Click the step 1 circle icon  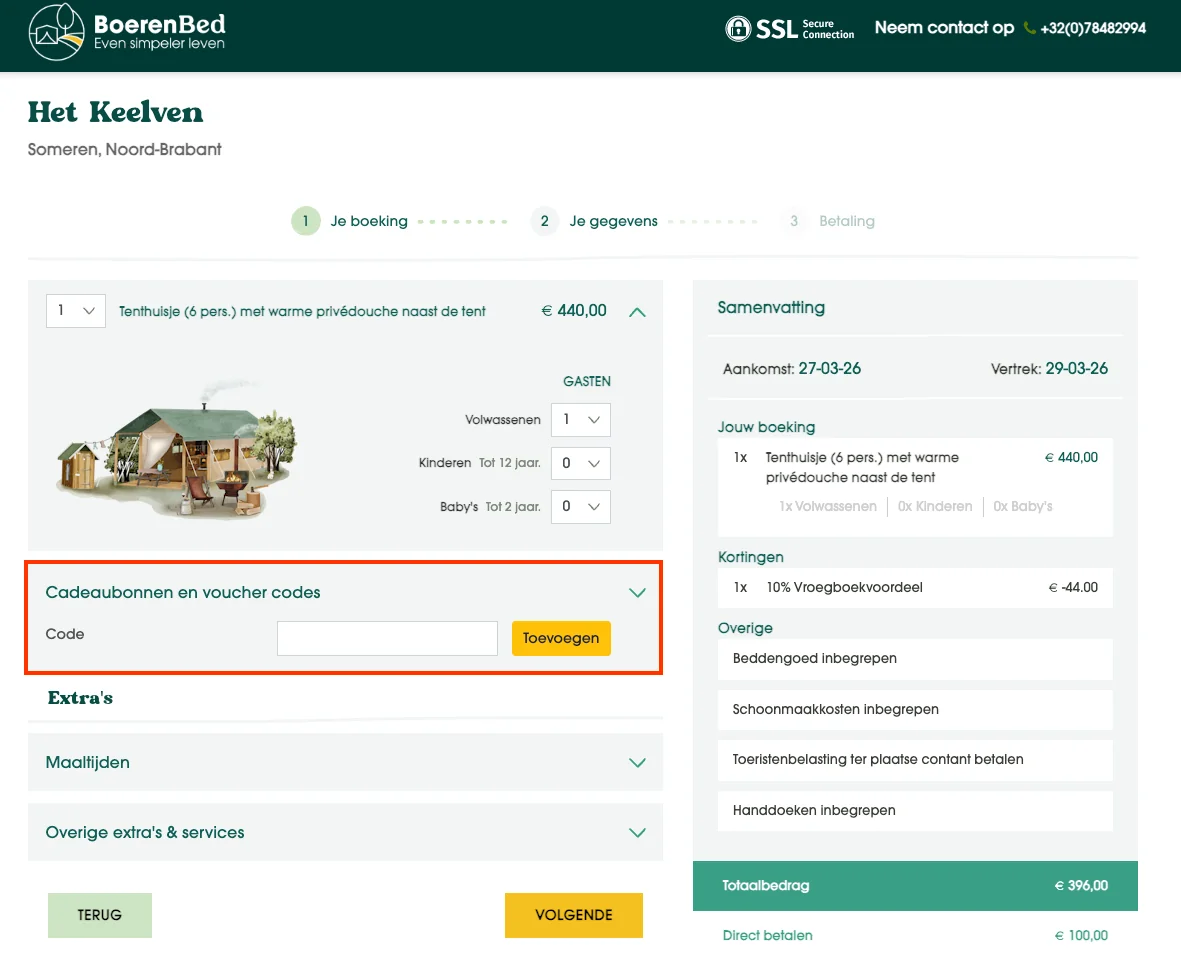[305, 221]
